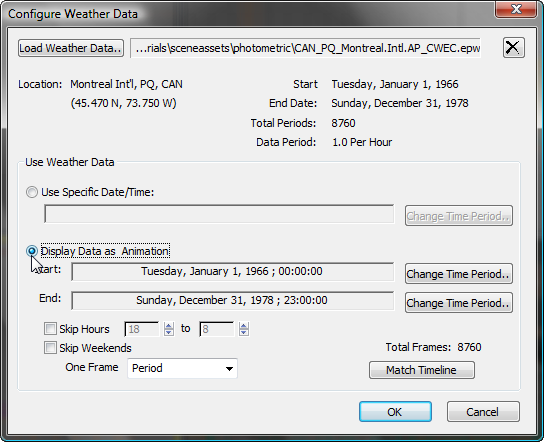Change Time Period for animation End
The image size is (544, 442).
click(x=459, y=303)
